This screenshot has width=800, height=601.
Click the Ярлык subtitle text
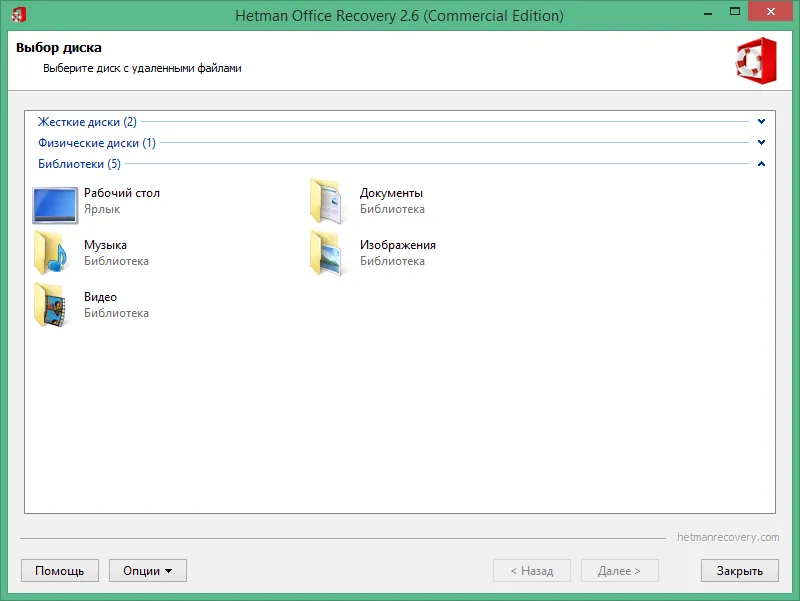click(x=102, y=209)
